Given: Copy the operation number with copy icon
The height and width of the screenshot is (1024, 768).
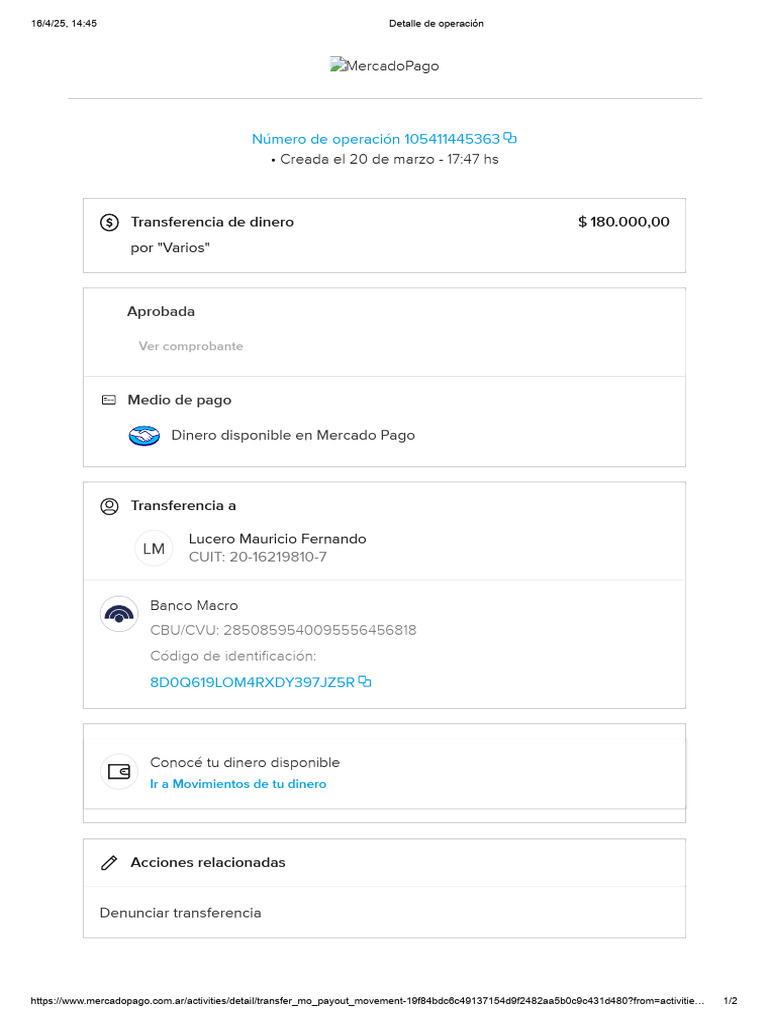Looking at the screenshot, I should pyautogui.click(x=510, y=139).
